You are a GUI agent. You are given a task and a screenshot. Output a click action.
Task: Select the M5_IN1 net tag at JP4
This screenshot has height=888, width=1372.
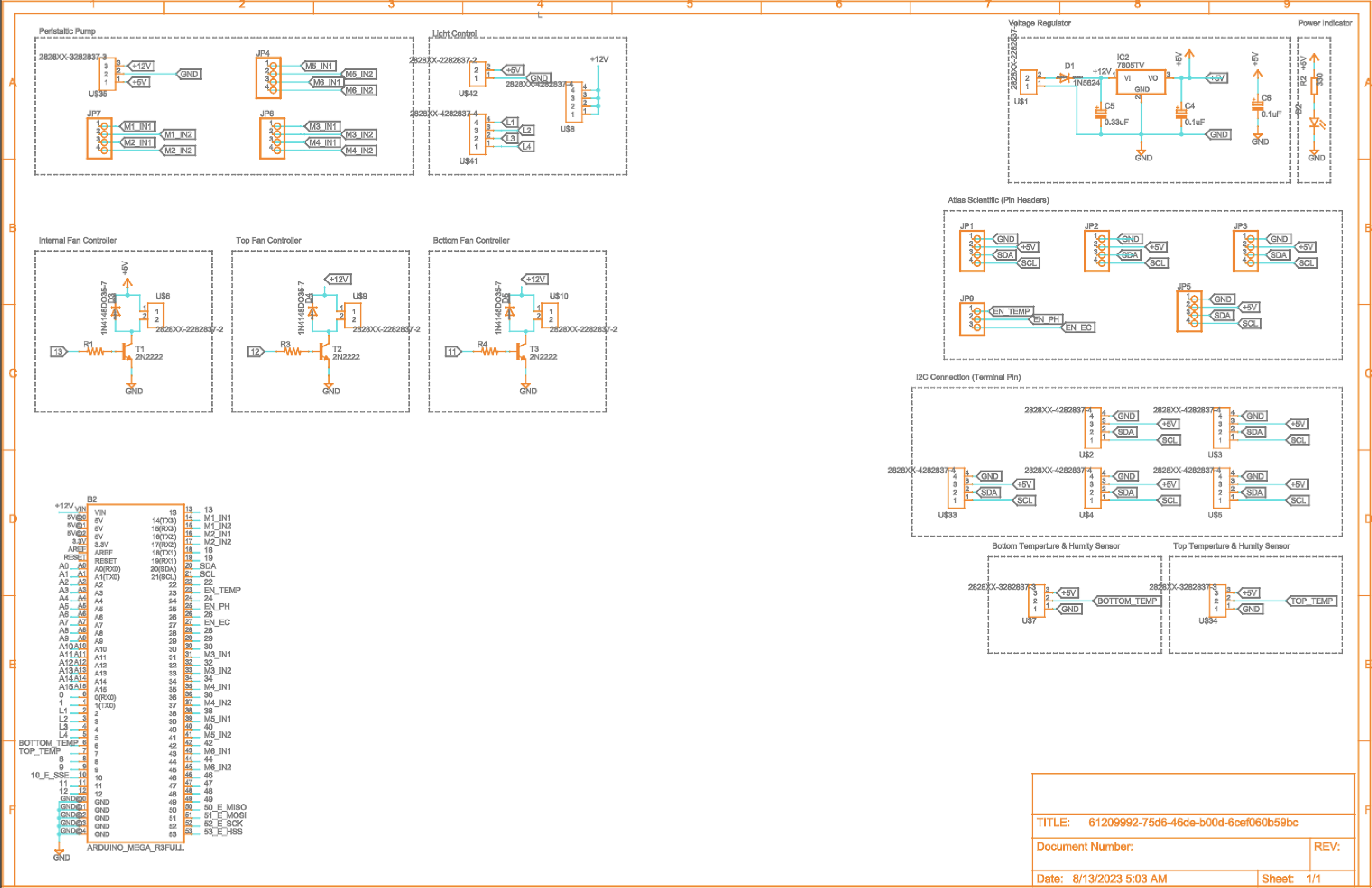pos(318,66)
